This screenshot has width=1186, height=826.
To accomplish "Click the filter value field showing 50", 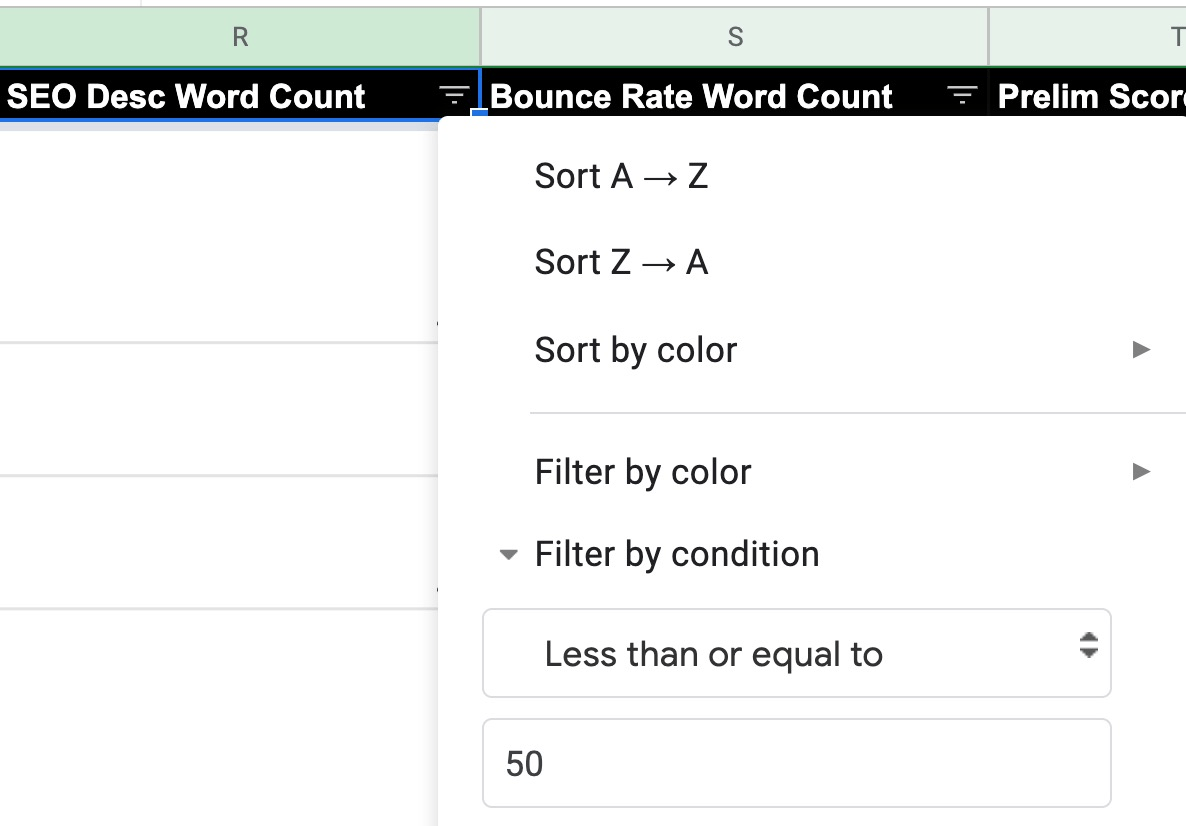I will coord(795,763).
